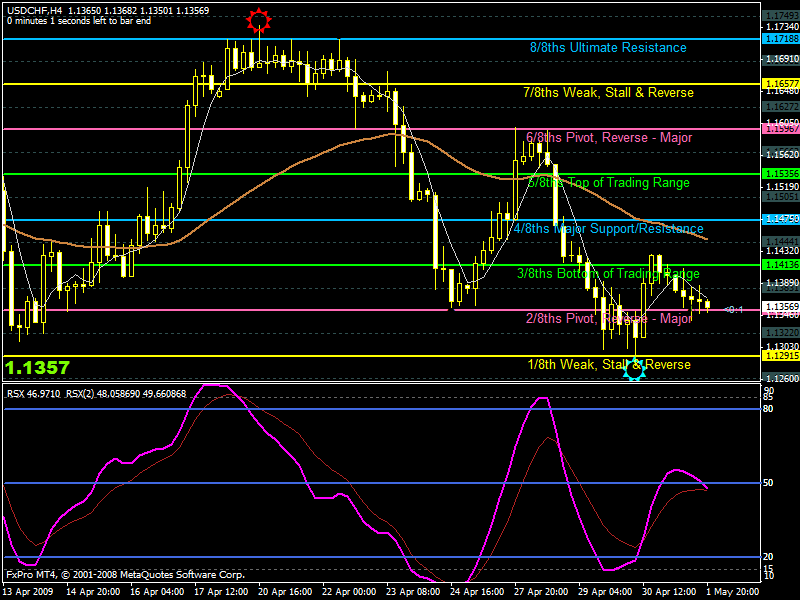Click the 1.15356 green price tag

(781, 174)
